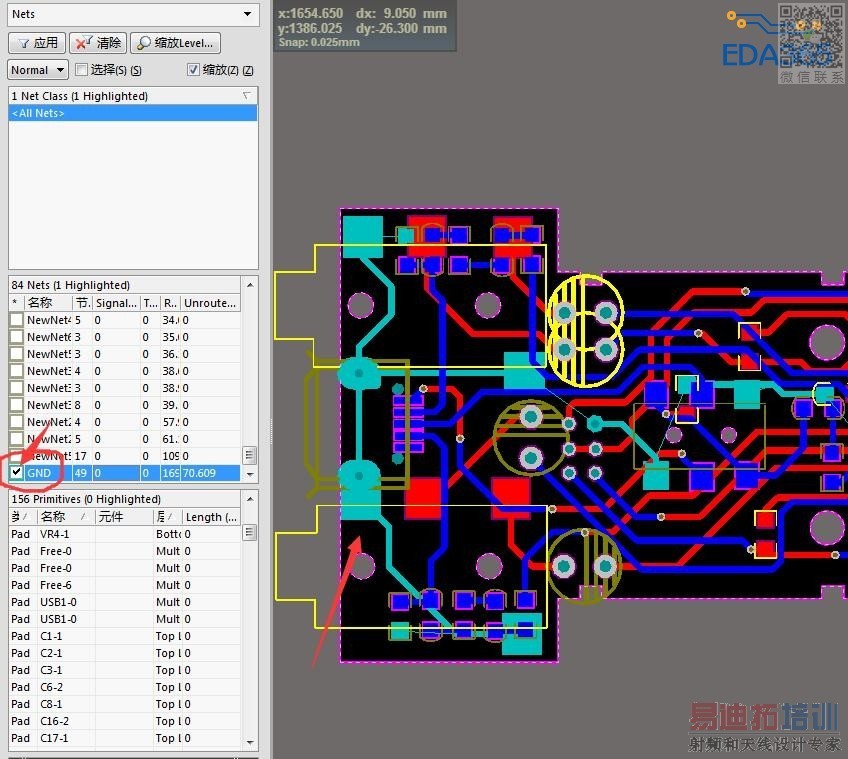The image size is (848, 759).
Task: Sort nets by Signal... column header
Action: point(117,303)
